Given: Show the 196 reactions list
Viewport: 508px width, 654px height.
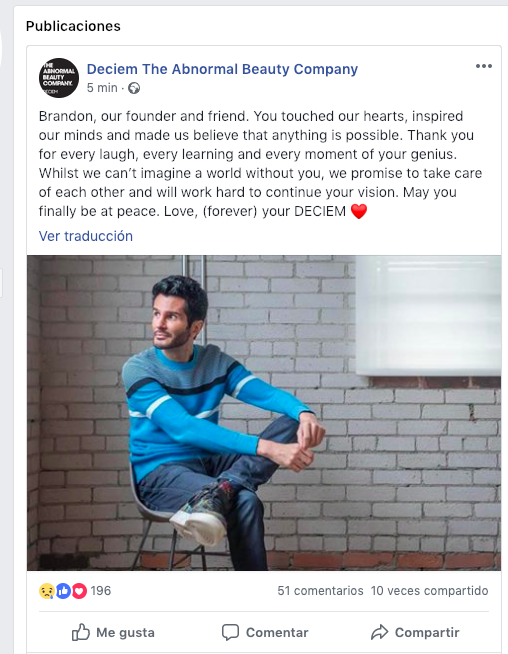Looking at the screenshot, I should [x=101, y=591].
